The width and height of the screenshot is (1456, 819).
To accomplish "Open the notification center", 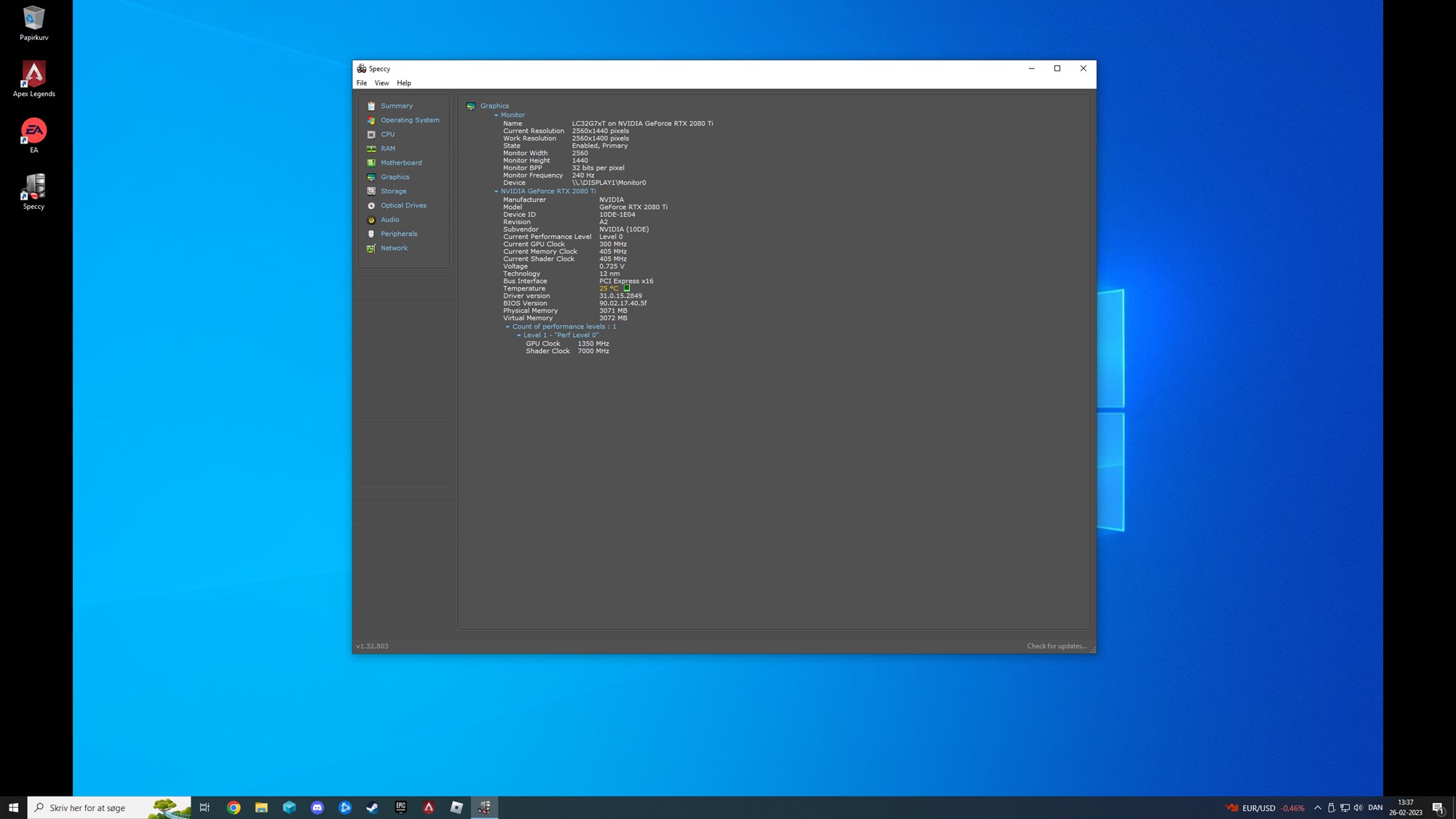I will pos(1439,807).
